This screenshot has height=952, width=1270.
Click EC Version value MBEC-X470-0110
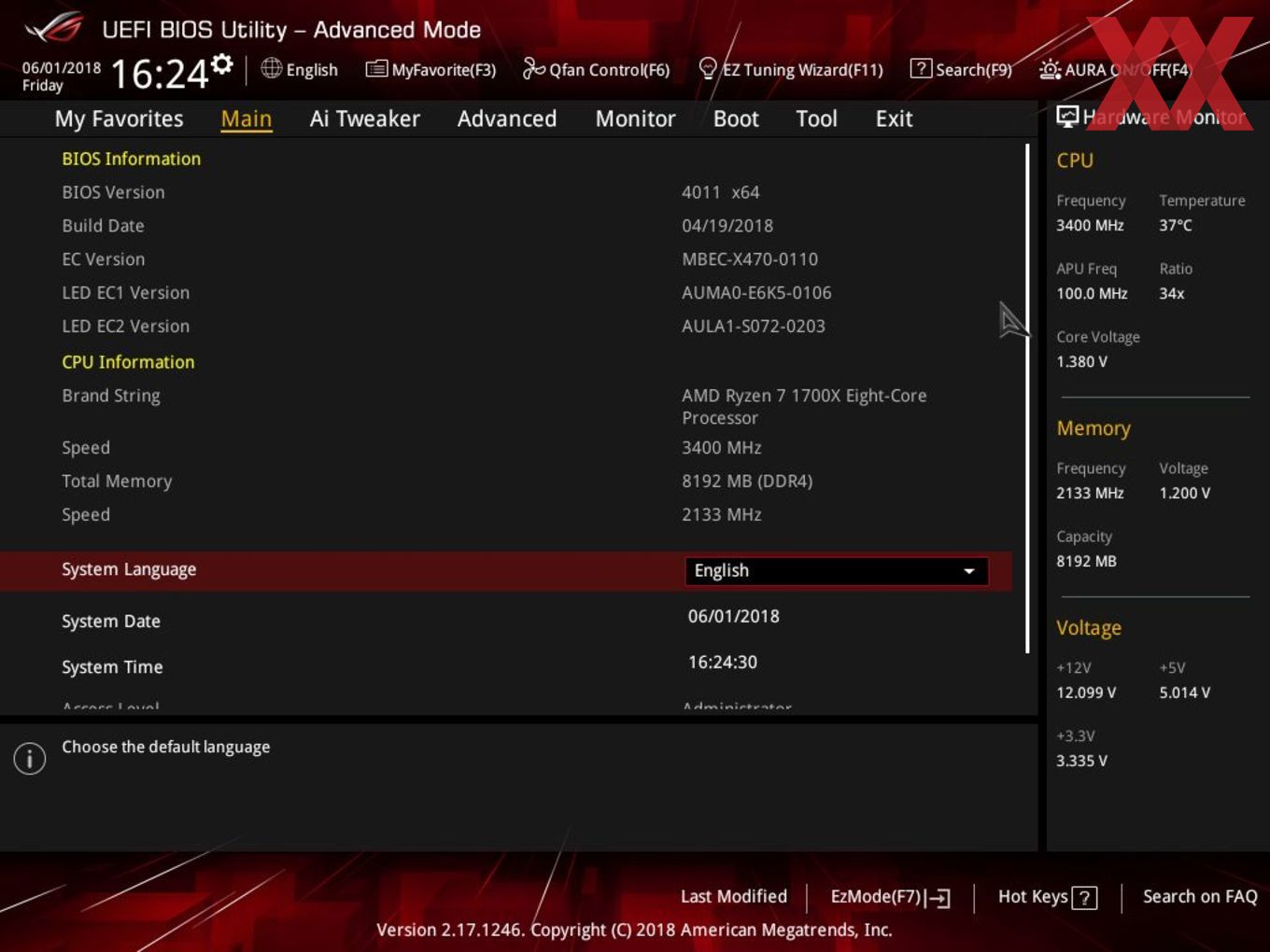coord(750,259)
